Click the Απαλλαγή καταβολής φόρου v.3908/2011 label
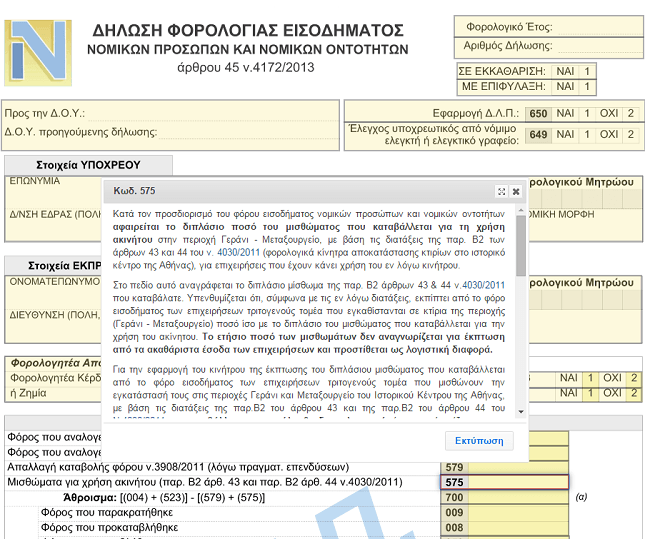This screenshot has height=539, width=645. click(x=178, y=467)
